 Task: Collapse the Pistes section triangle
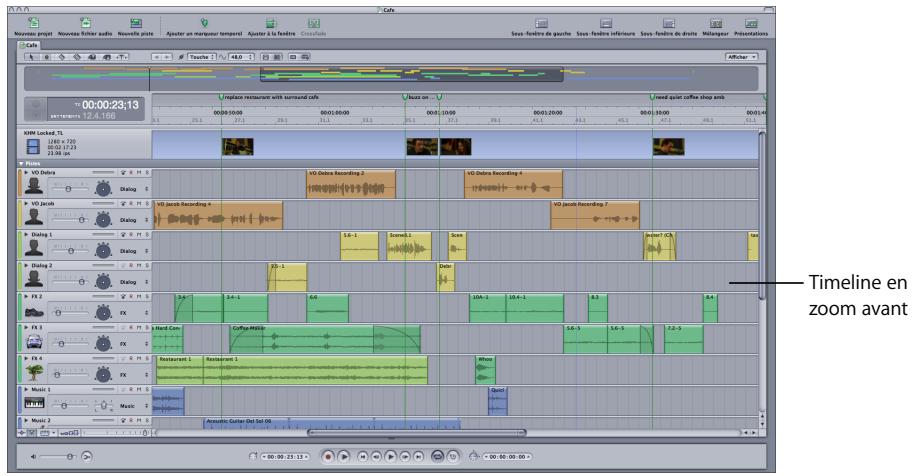coord(22,164)
